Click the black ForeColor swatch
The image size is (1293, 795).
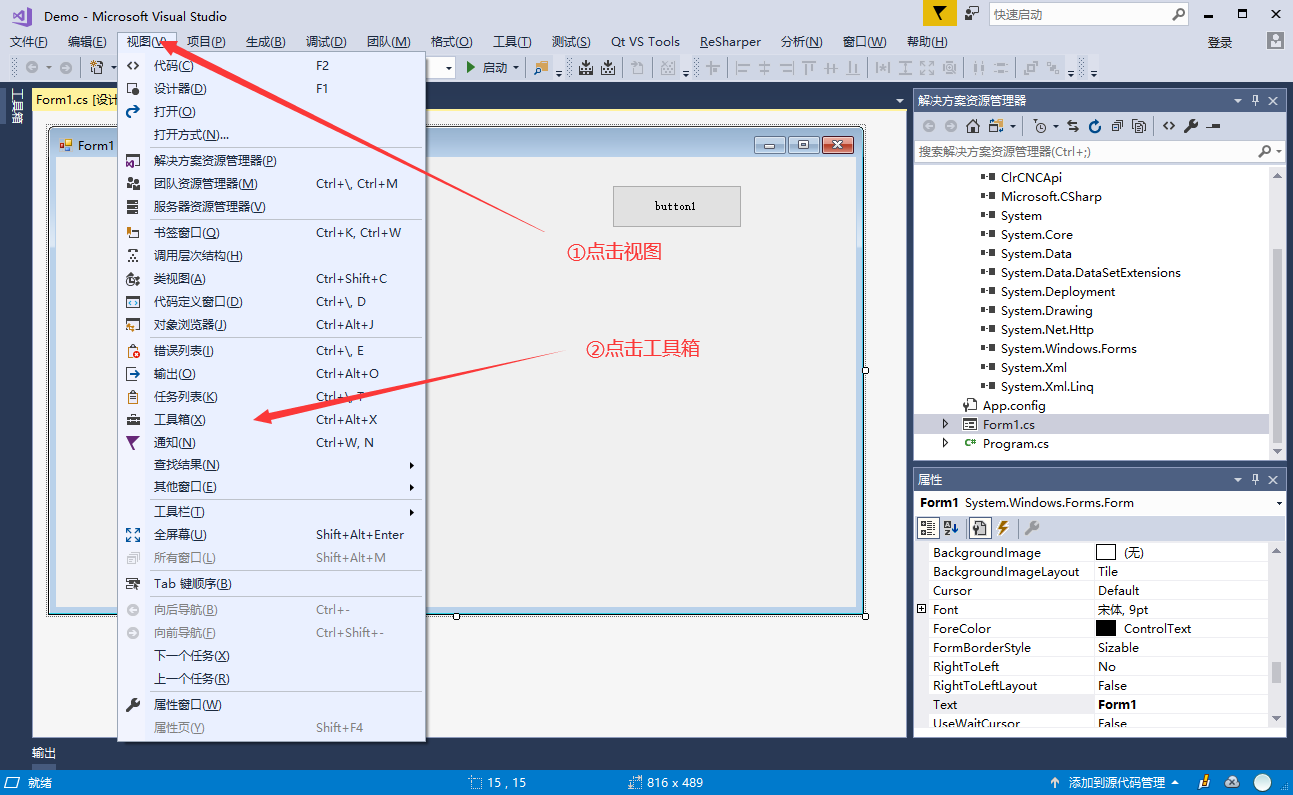[x=1105, y=628]
